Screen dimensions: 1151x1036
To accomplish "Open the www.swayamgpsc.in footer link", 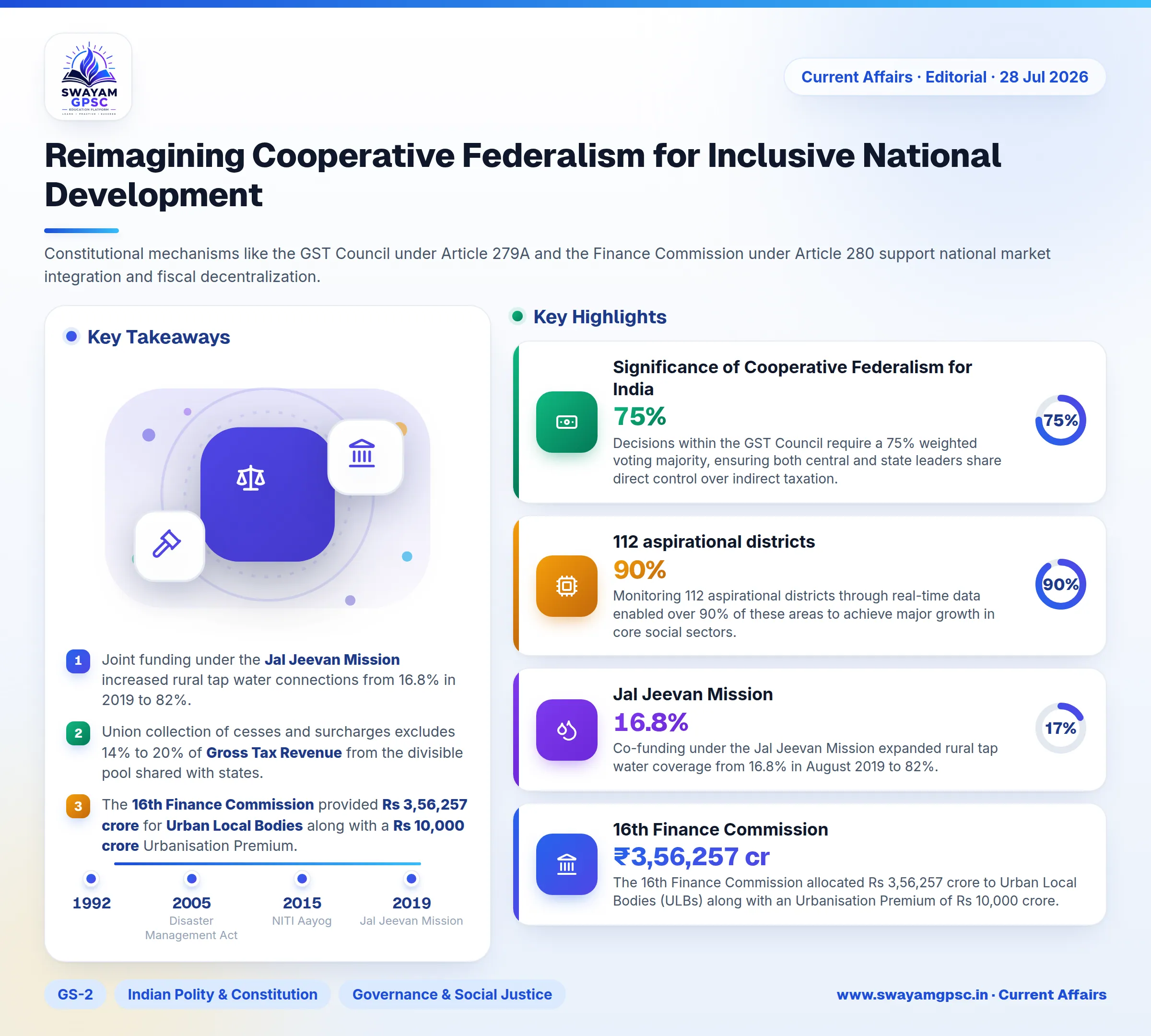I will click(971, 994).
